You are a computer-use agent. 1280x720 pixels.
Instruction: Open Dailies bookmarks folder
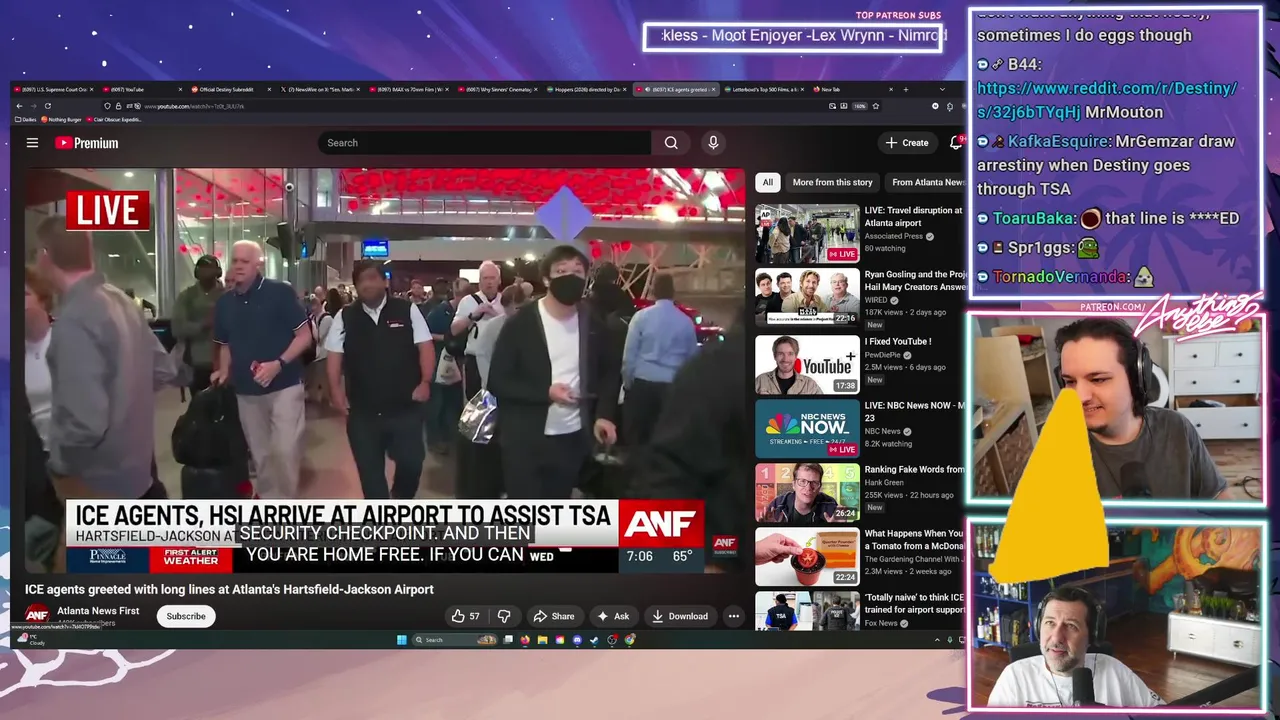click(x=26, y=119)
